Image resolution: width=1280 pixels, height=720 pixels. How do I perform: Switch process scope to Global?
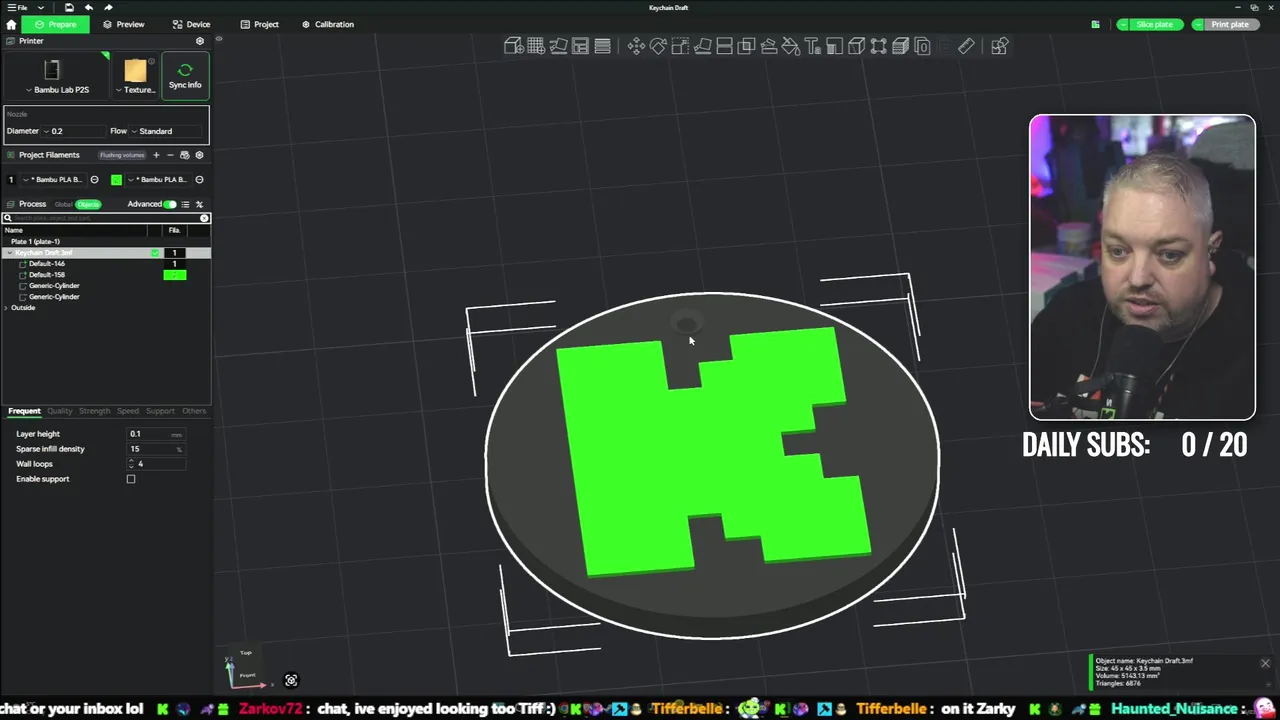[64, 204]
